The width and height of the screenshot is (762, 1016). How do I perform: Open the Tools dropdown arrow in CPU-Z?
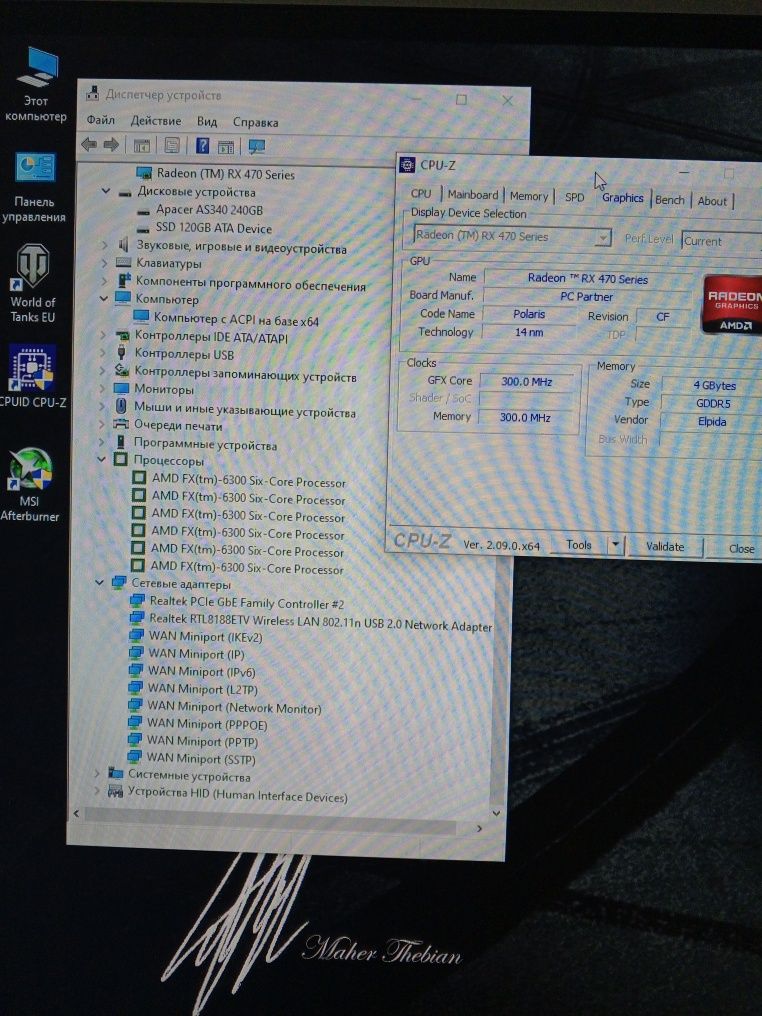(616, 545)
